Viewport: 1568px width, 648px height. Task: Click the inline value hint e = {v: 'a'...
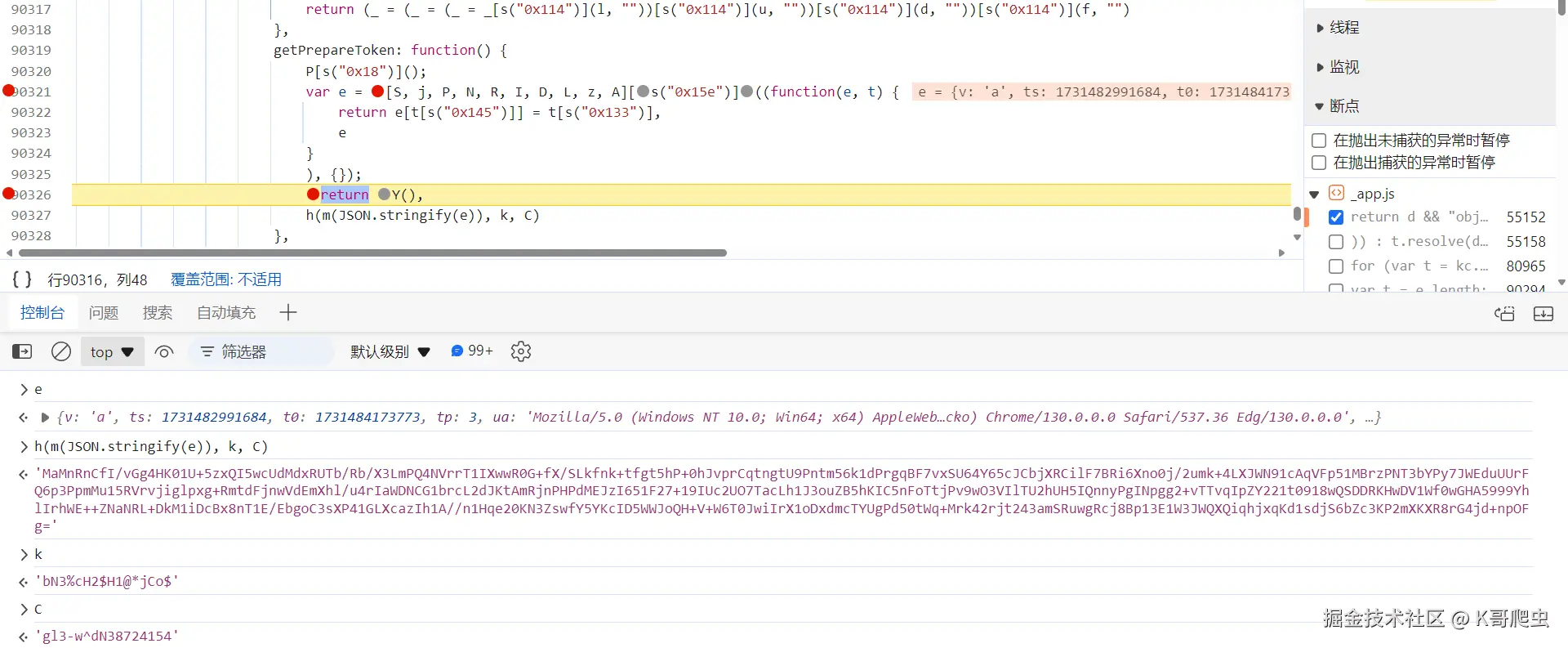coord(1101,92)
